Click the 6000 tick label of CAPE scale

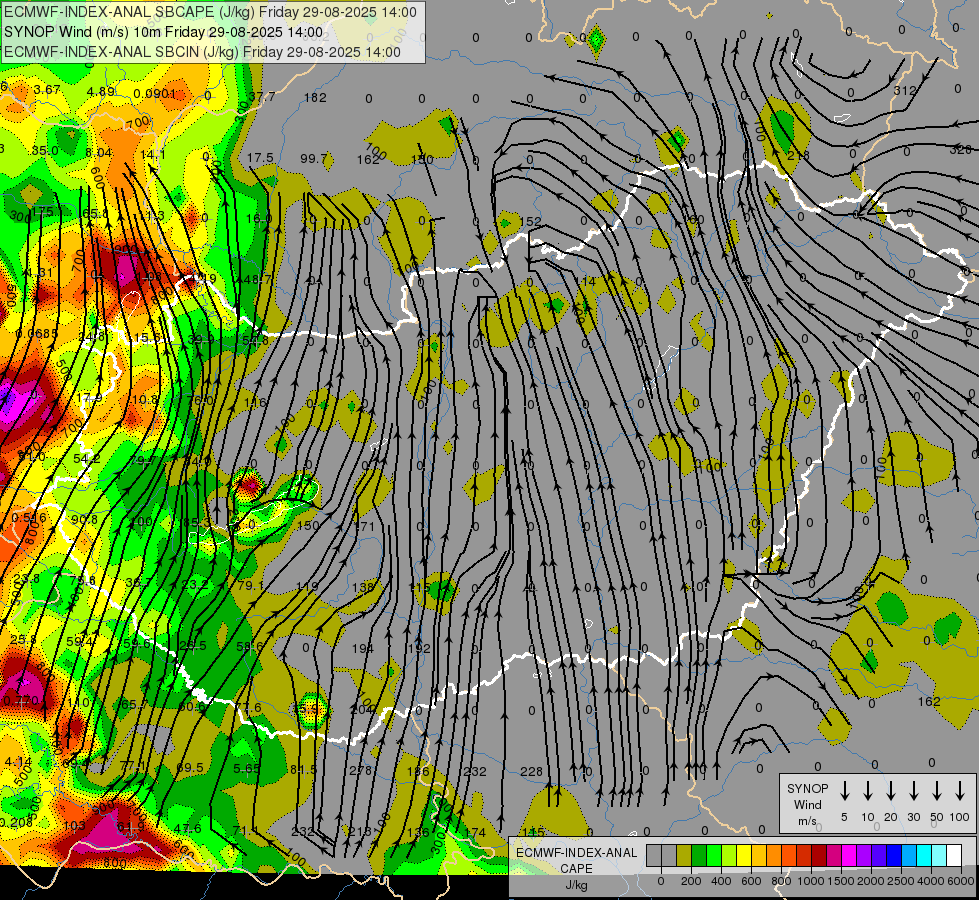[961, 881]
